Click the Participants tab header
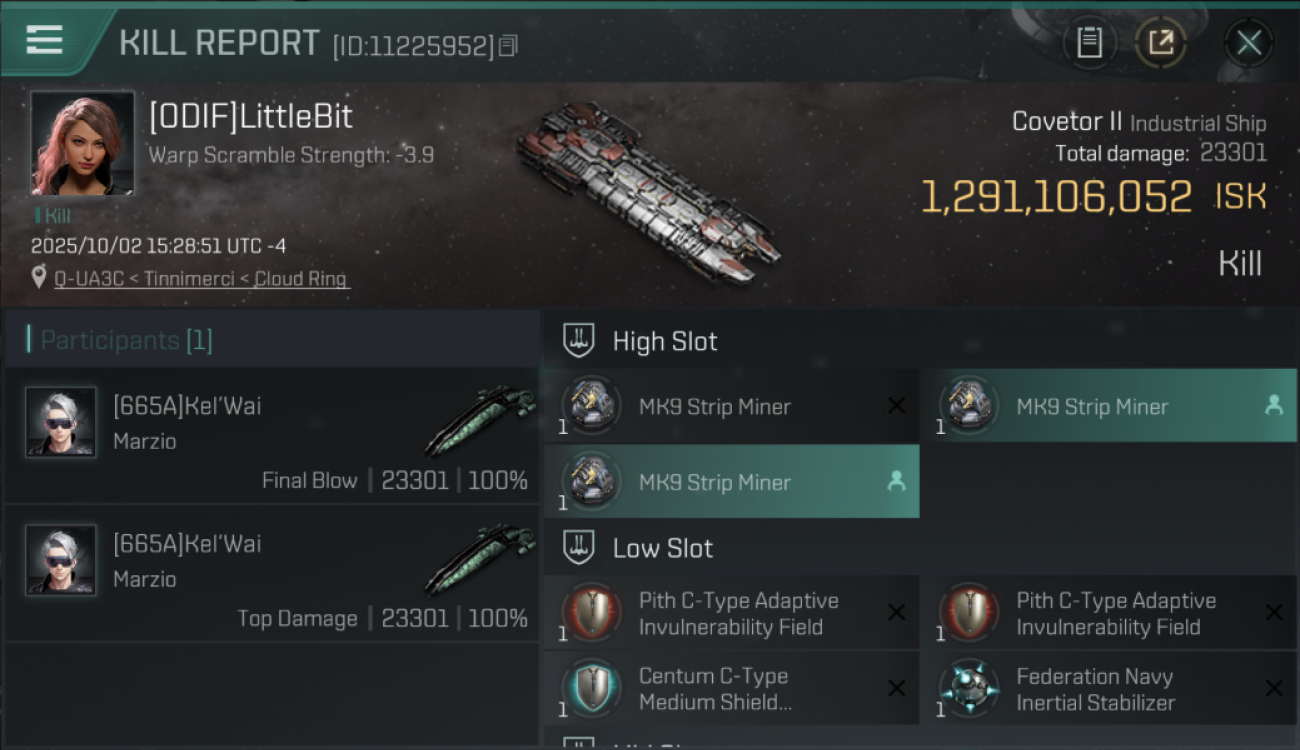Image resolution: width=1300 pixels, height=750 pixels. 126,341
